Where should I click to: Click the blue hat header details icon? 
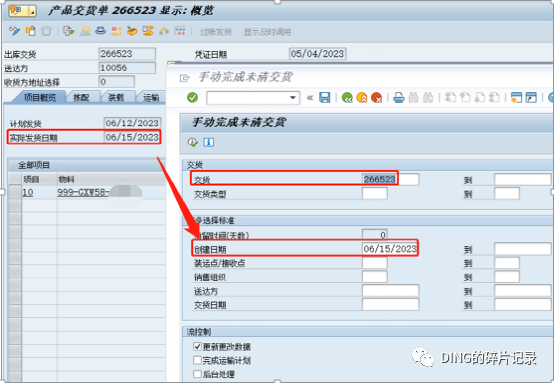[101, 31]
